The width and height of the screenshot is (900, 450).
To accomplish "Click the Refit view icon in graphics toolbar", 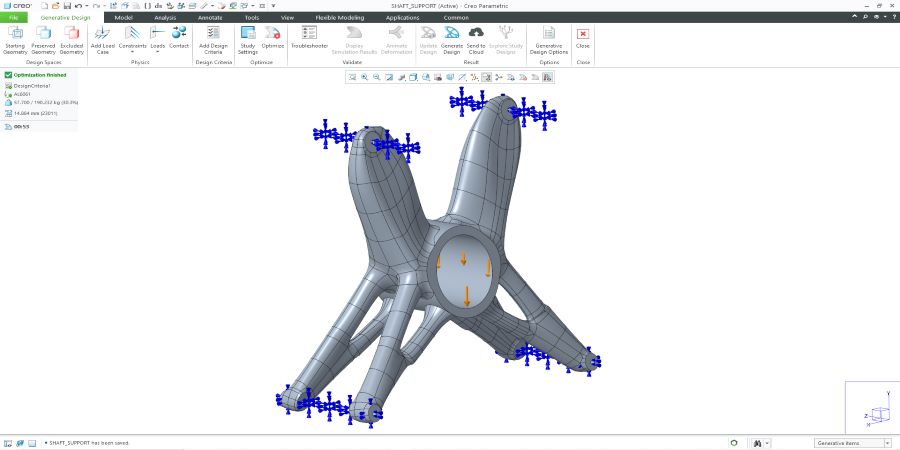I will point(352,77).
